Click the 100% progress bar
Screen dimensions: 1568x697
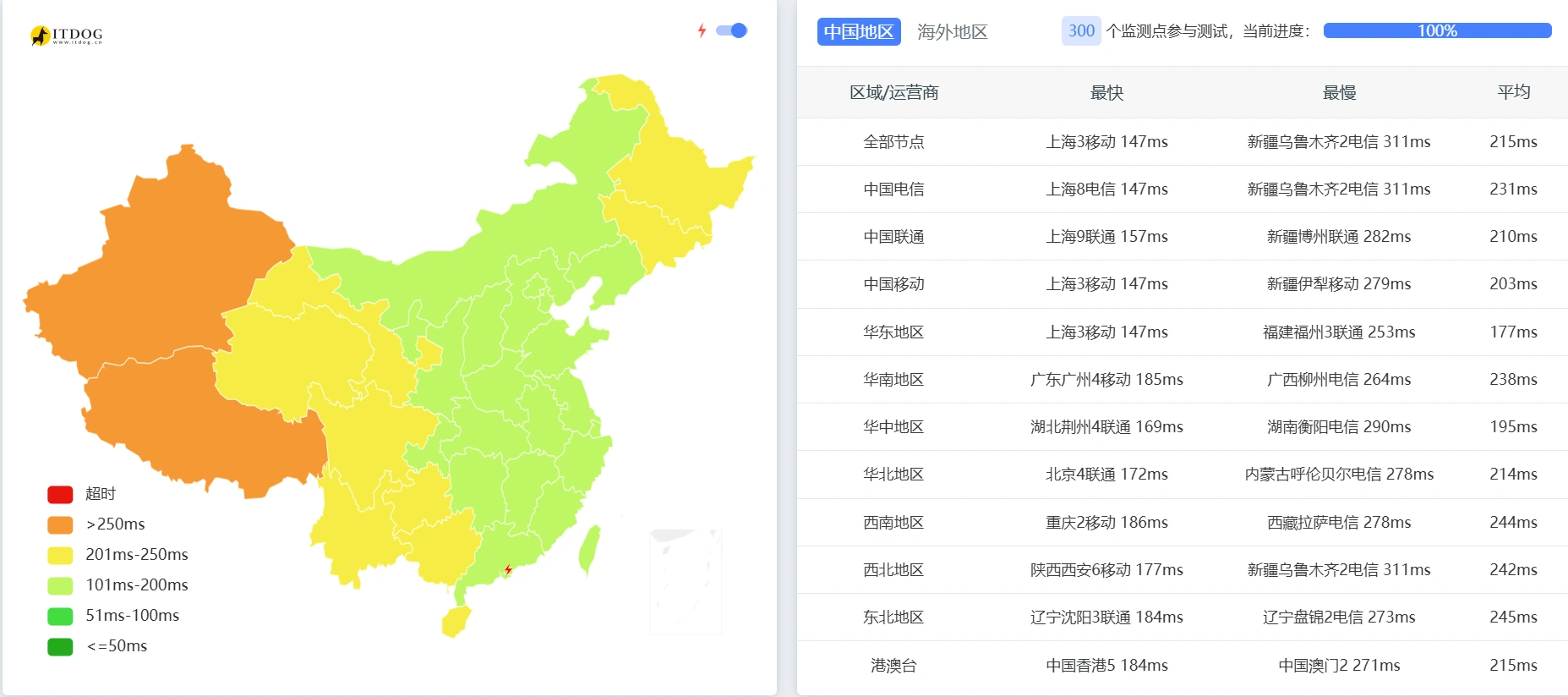pos(1437,30)
